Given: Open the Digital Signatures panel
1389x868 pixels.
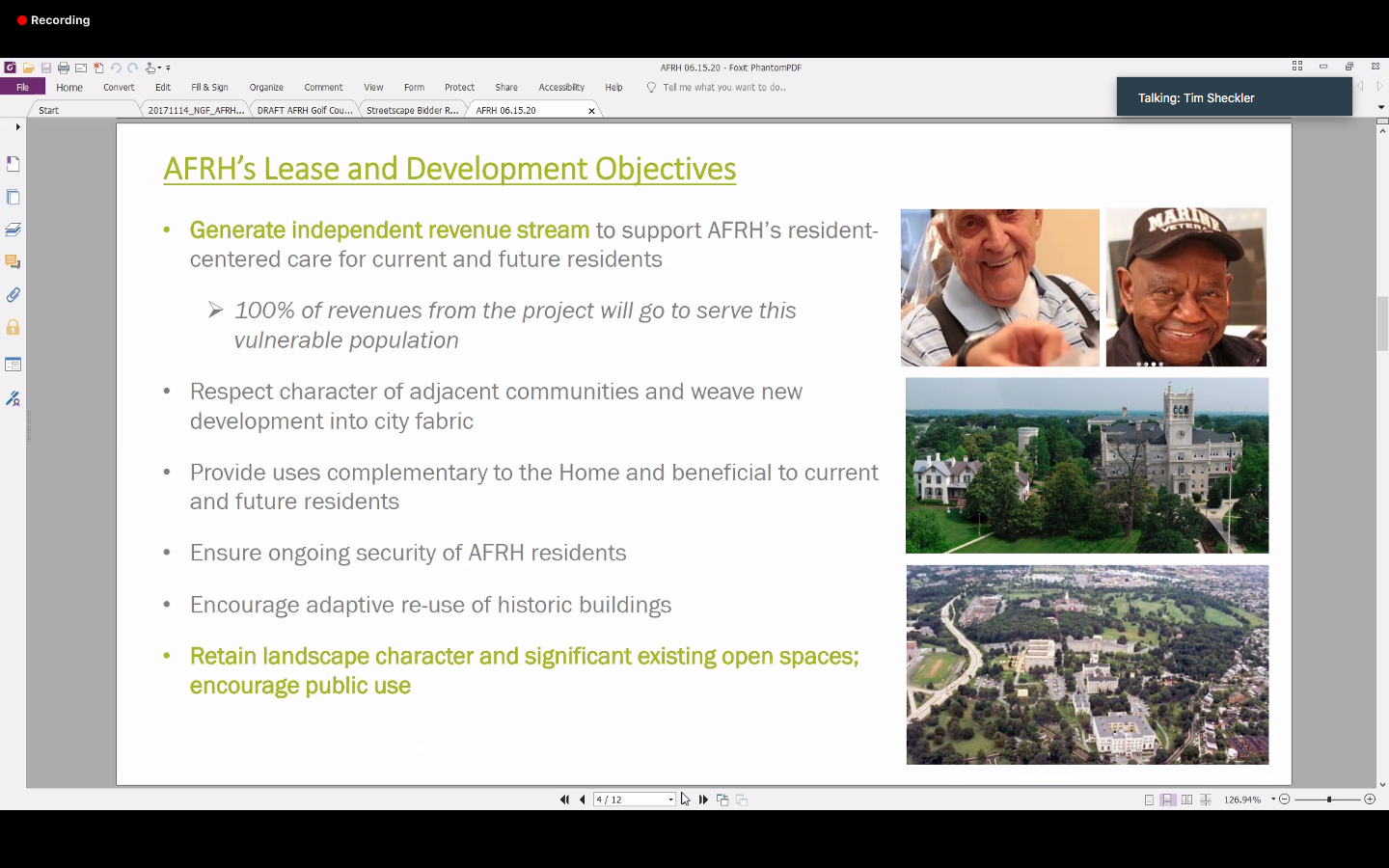Looking at the screenshot, I should [14, 398].
